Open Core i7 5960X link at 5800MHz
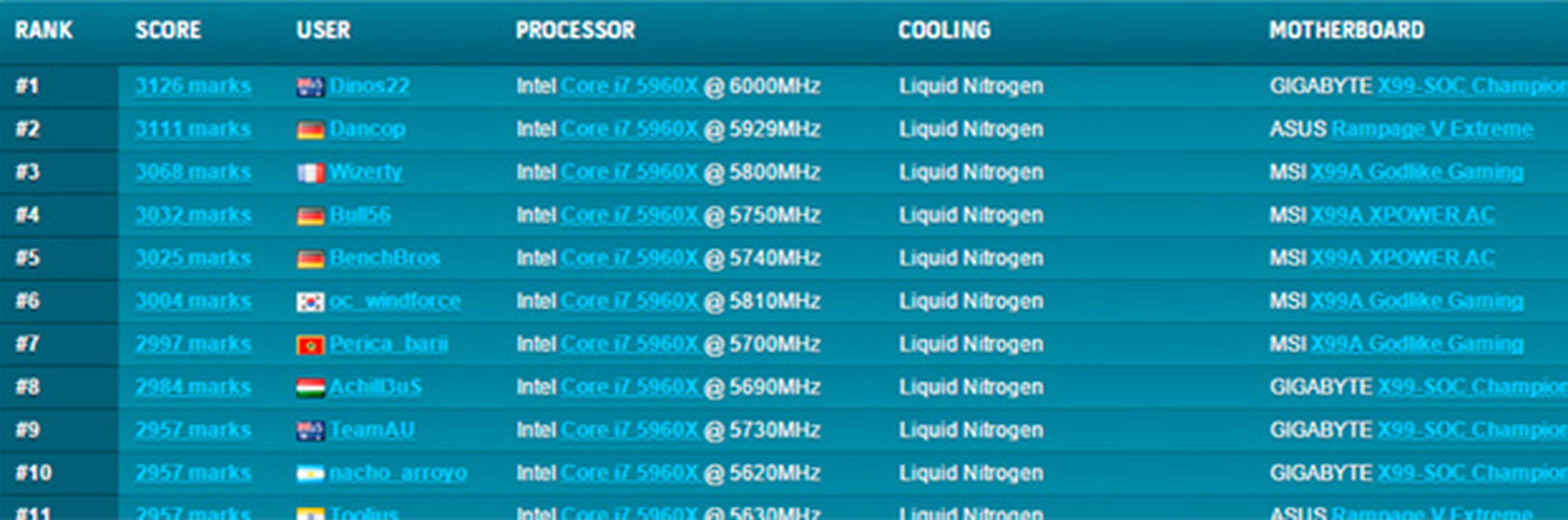The image size is (1568, 520). click(629, 172)
